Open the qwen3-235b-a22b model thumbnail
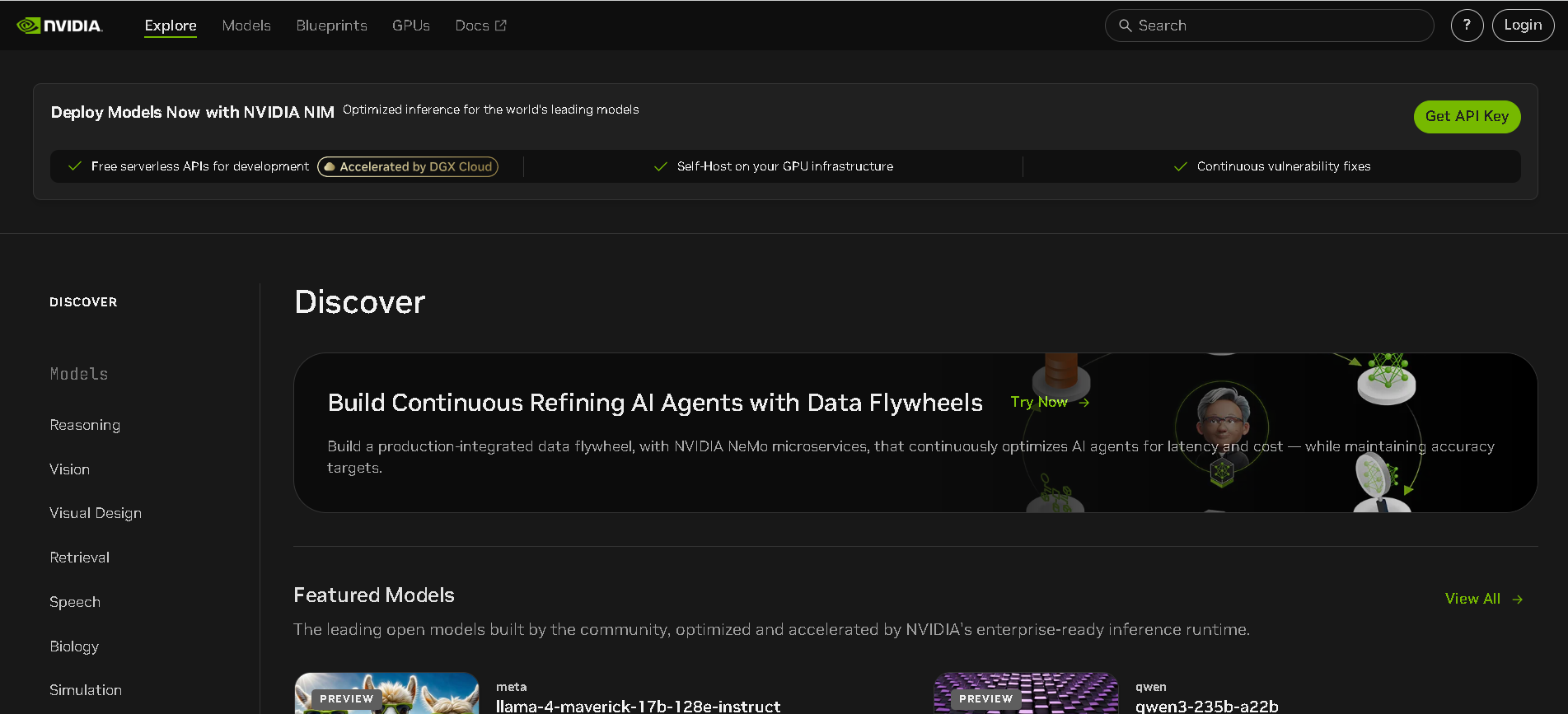This screenshot has width=1568, height=714. (x=1026, y=693)
